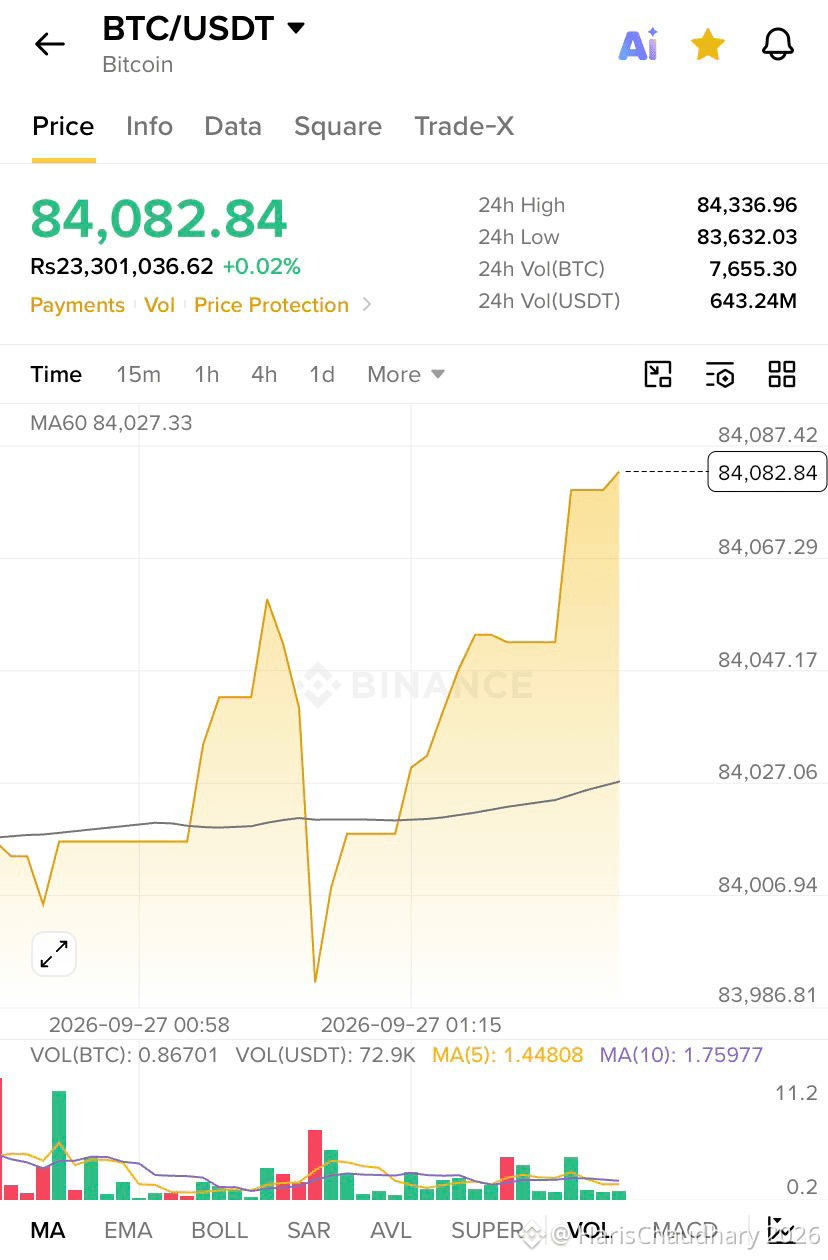Expand the BTC/USDT pair dropdown
The image size is (828, 1260).
click(296, 28)
